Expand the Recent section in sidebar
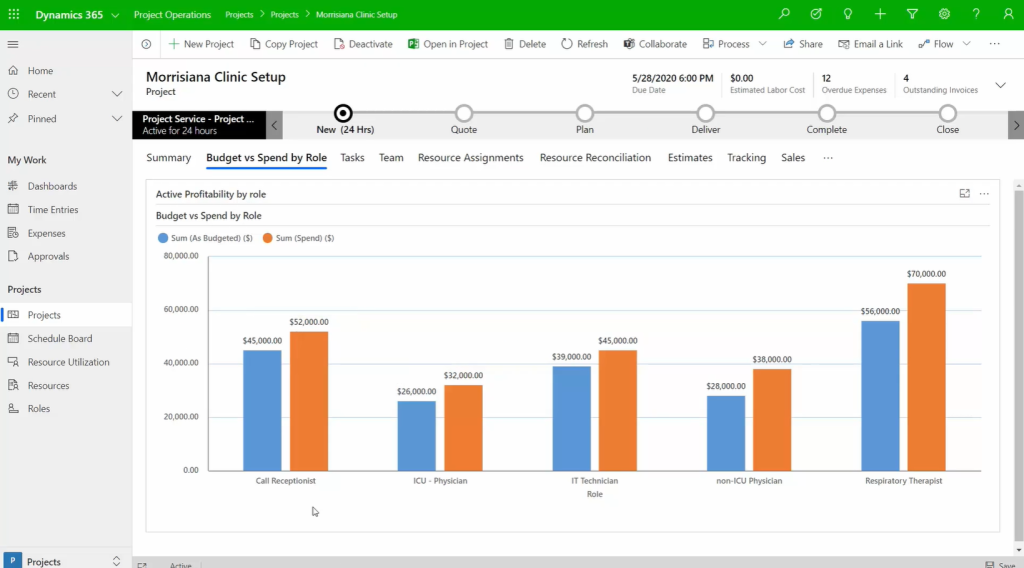 click(117, 94)
